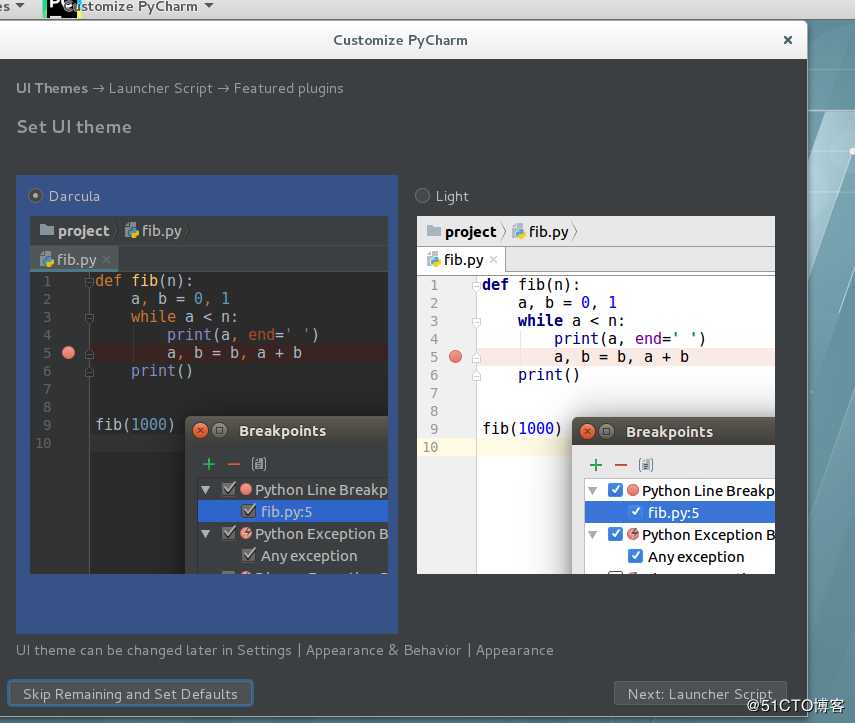Toggle Python Exception checkbox in Darcula preview
Screen dimensions: 855x723
pos(229,533)
